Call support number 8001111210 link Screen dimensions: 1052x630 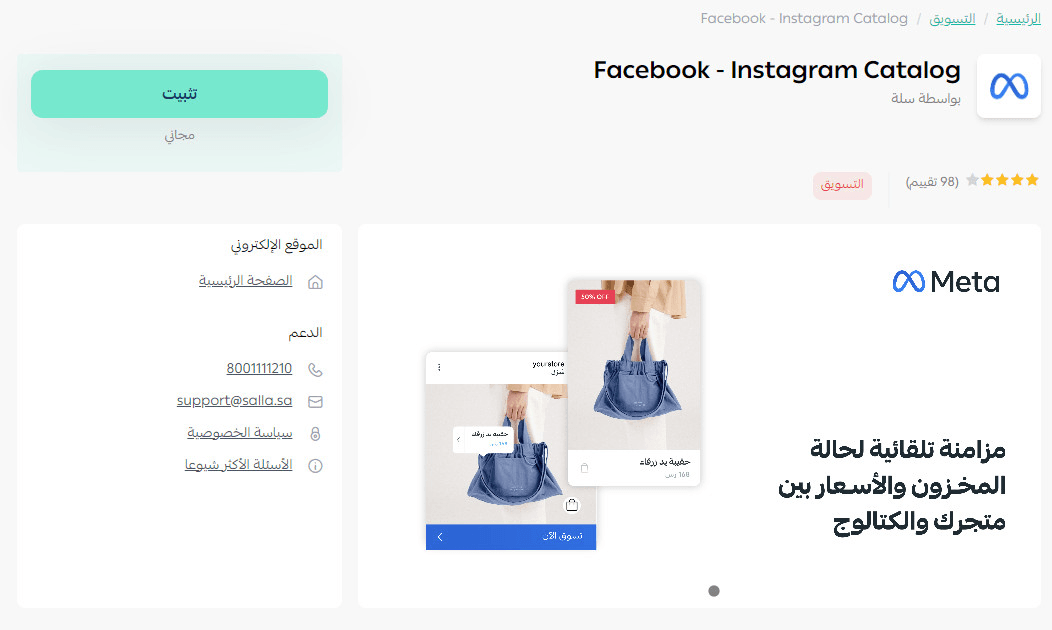tap(259, 368)
